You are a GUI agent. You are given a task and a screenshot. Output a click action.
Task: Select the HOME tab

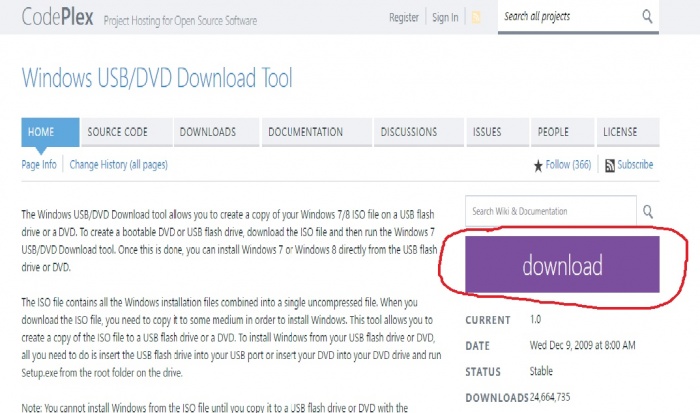pos(50,132)
